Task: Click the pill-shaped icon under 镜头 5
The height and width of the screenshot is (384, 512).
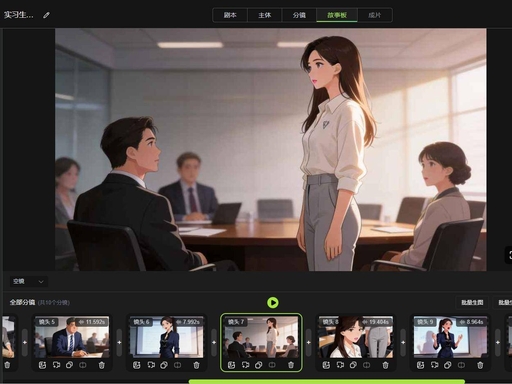Action: point(69,365)
